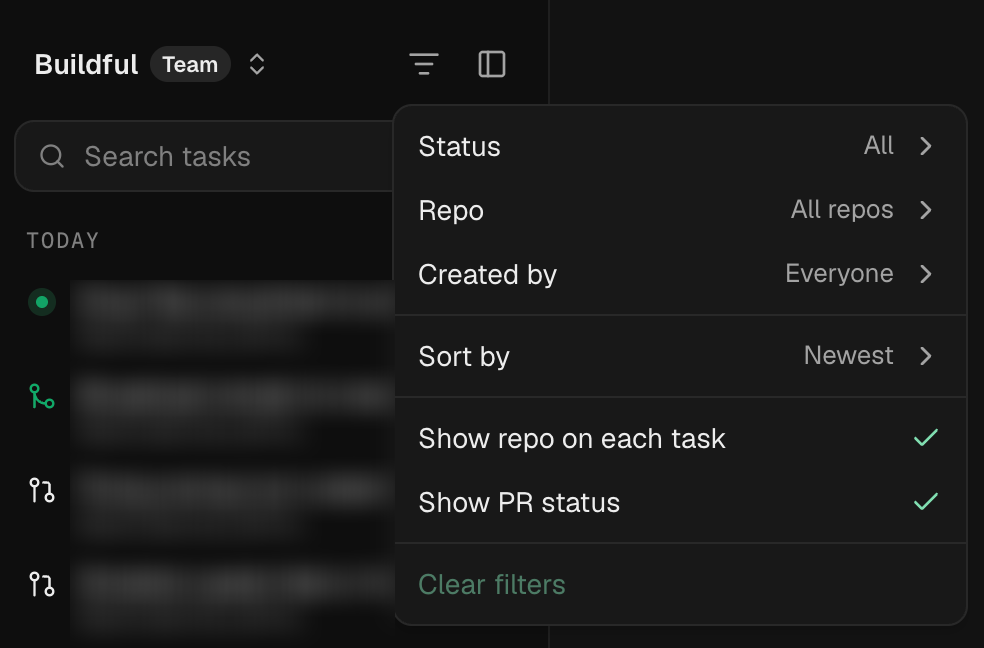Click Clear filters
The image size is (984, 648).
pyautogui.click(x=491, y=585)
